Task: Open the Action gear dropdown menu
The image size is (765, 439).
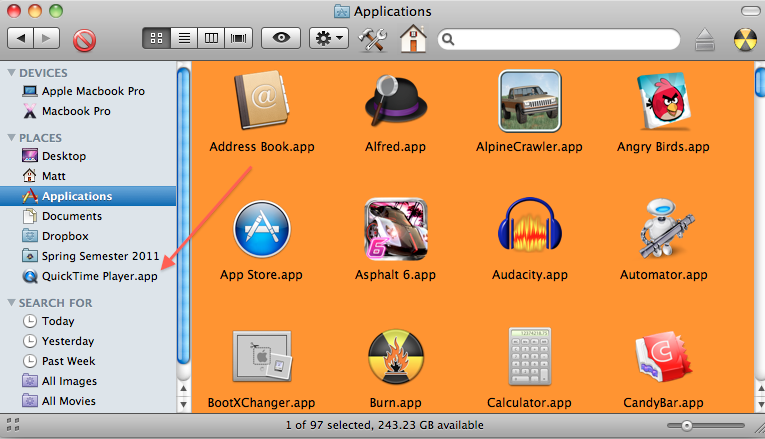Action: point(329,38)
